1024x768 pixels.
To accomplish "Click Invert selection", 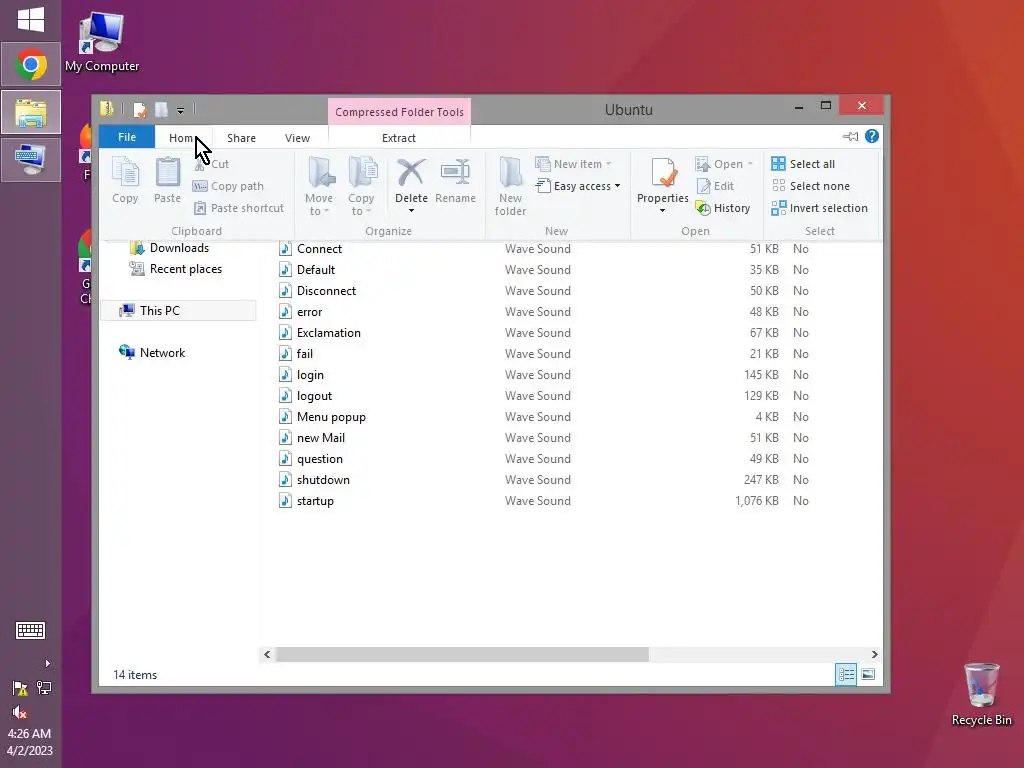I will (x=820, y=208).
